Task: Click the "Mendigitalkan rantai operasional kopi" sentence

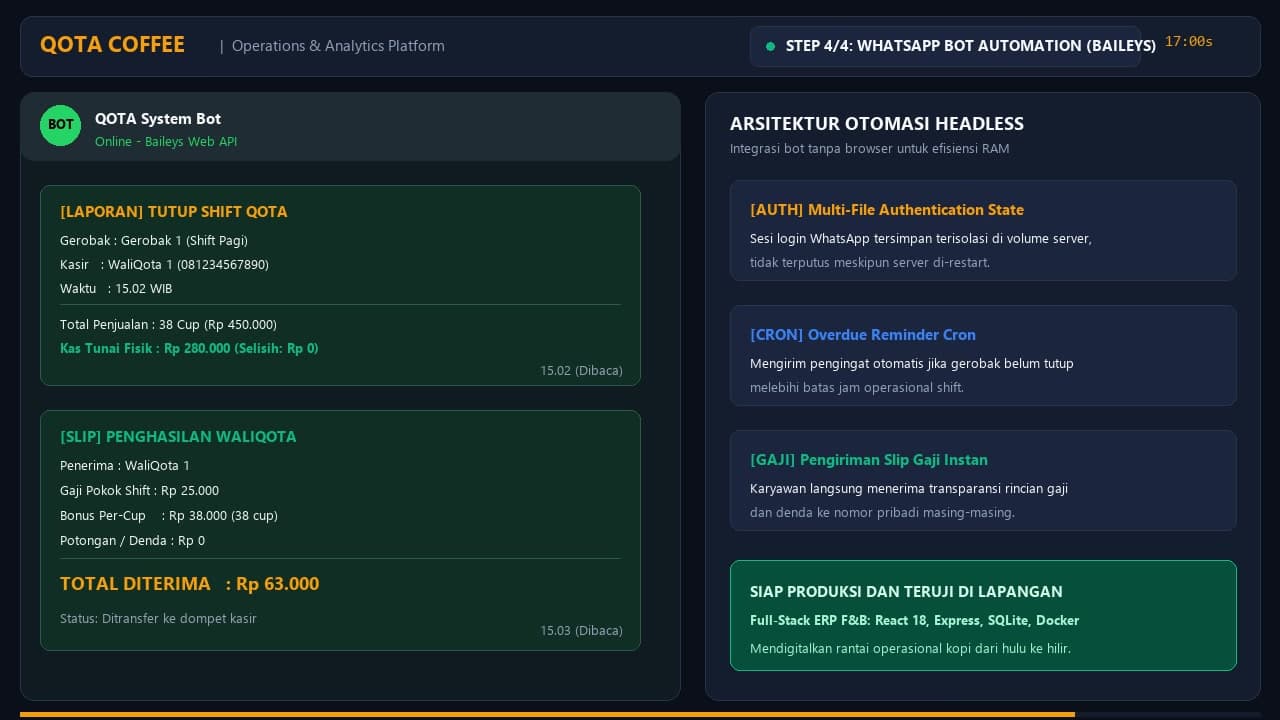Action: coord(910,649)
